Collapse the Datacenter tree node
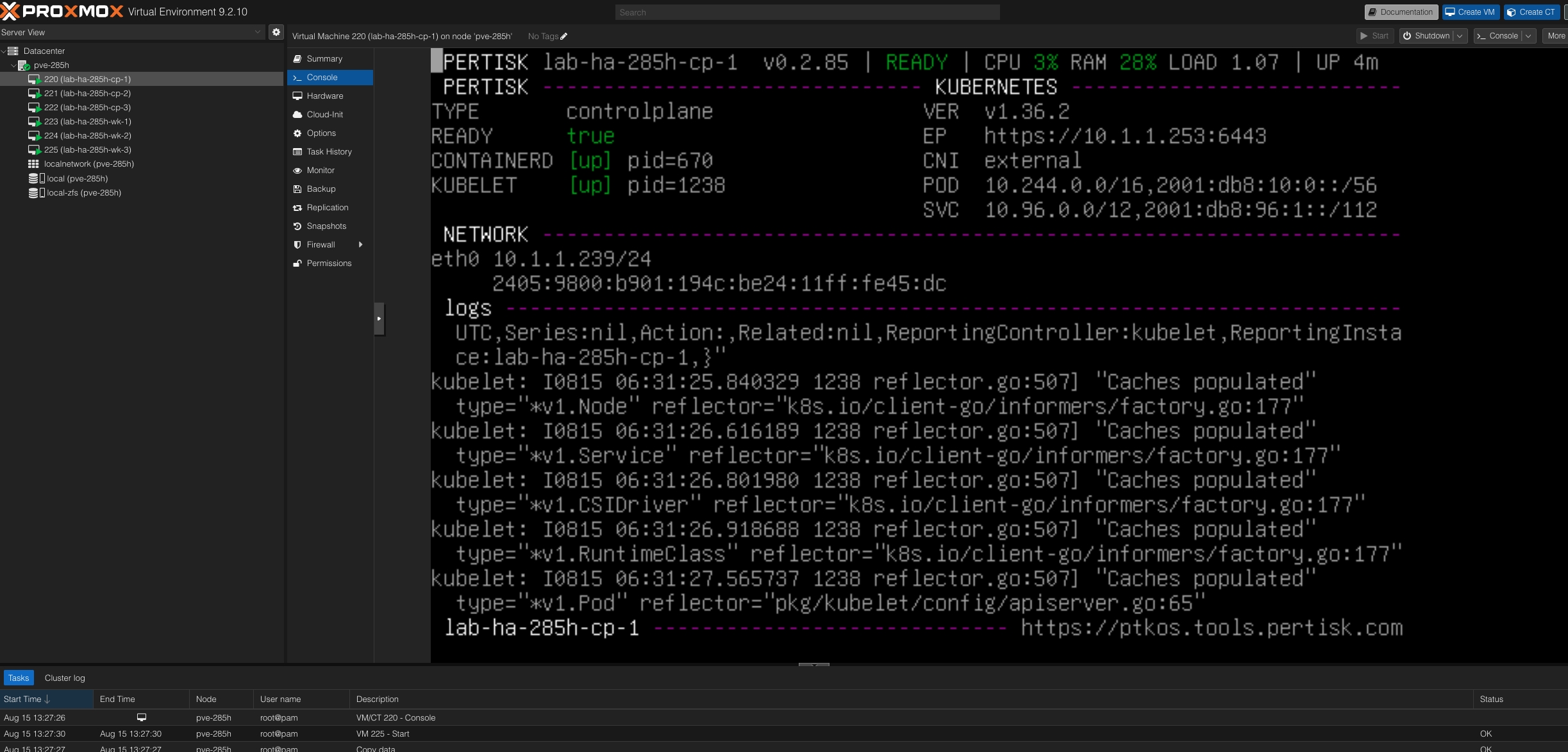The width and height of the screenshot is (1568, 752). (x=4, y=51)
